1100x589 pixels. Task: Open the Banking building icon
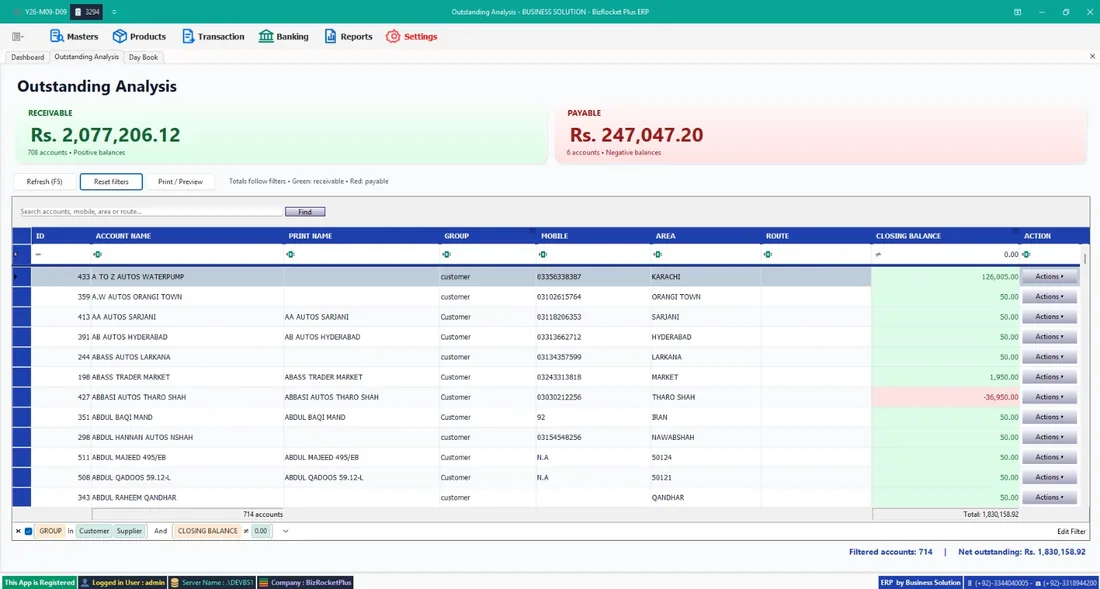click(266, 36)
